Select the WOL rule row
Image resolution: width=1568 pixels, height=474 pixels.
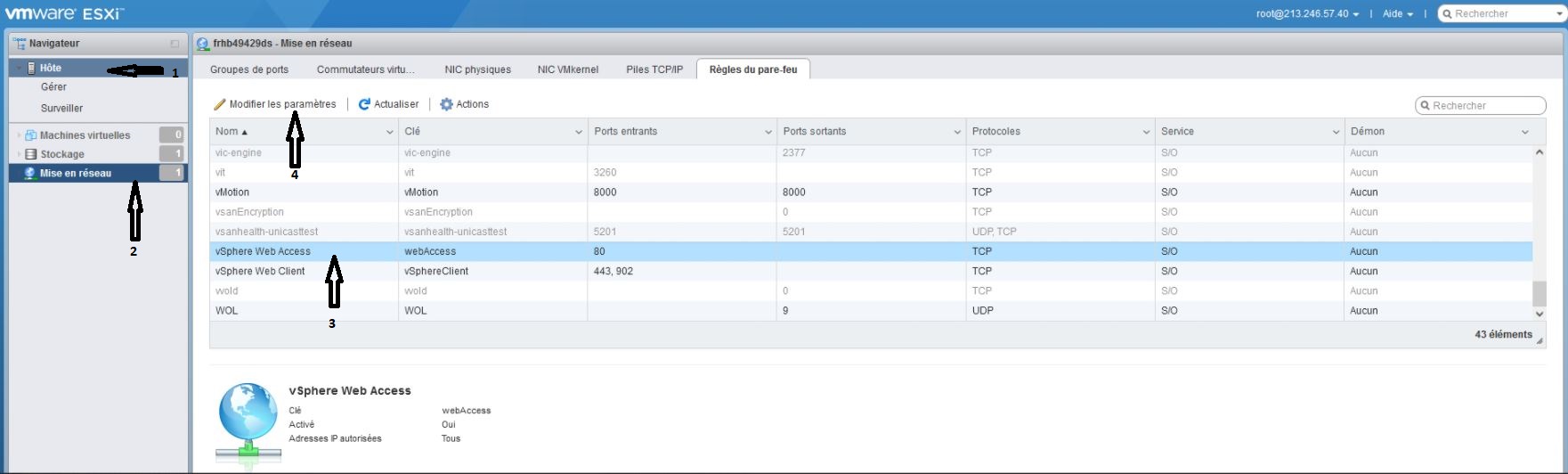click(871, 311)
